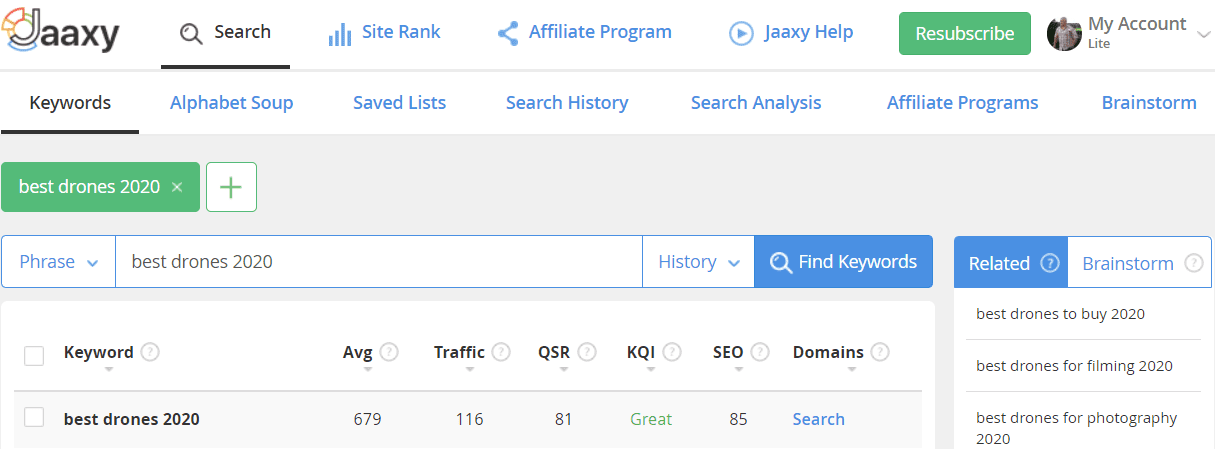Click the help icon next to QSR column
Viewport: 1215px width, 449px height.
point(587,352)
